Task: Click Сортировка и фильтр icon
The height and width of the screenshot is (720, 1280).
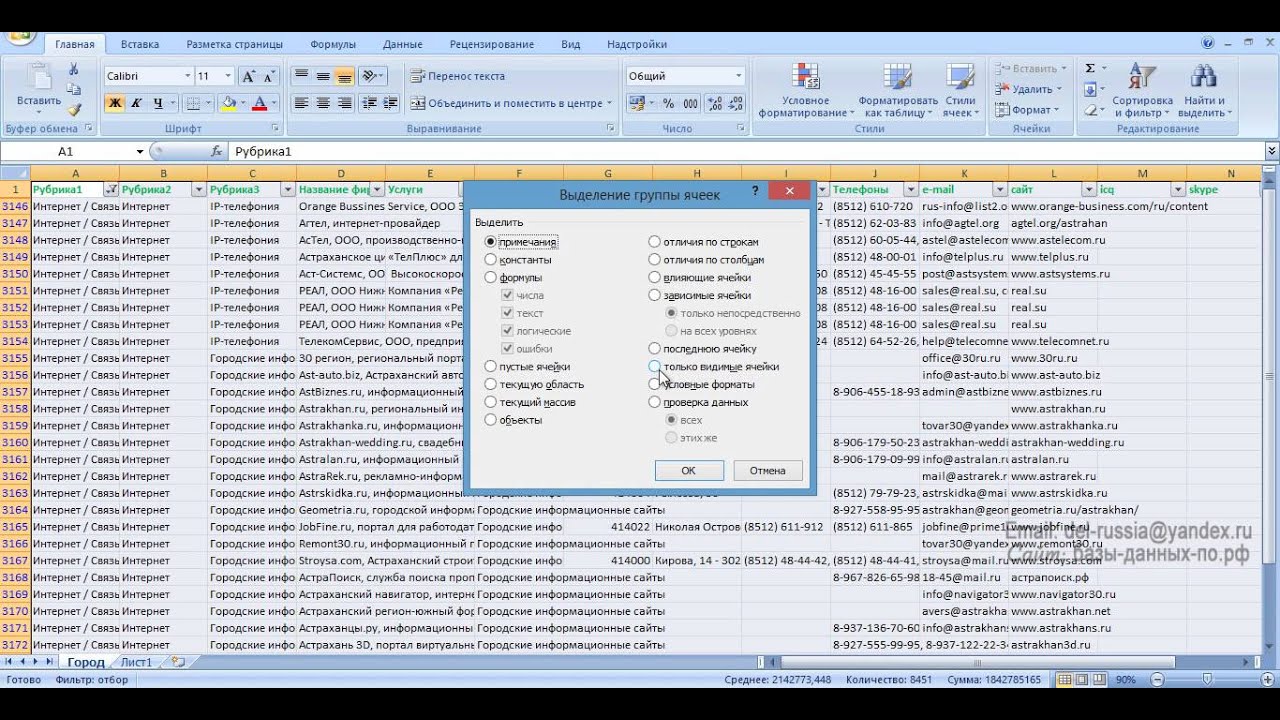Action: coord(1141,90)
